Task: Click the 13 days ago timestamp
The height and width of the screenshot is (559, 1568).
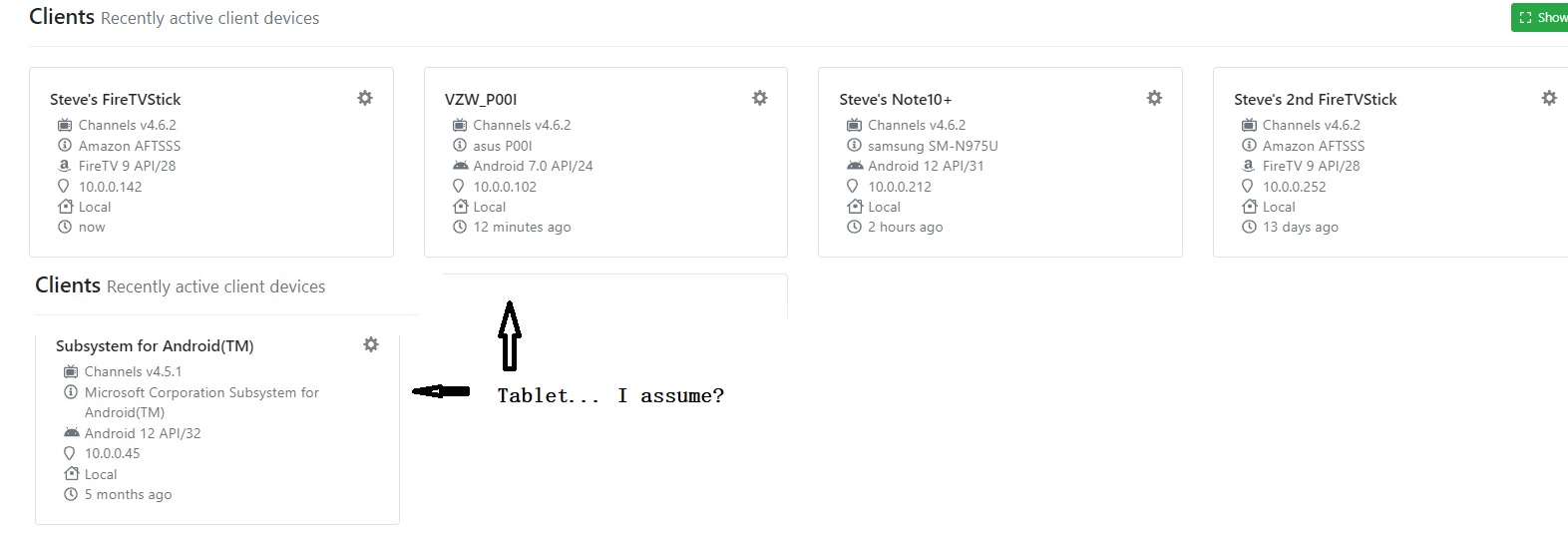Action: pyautogui.click(x=1300, y=227)
